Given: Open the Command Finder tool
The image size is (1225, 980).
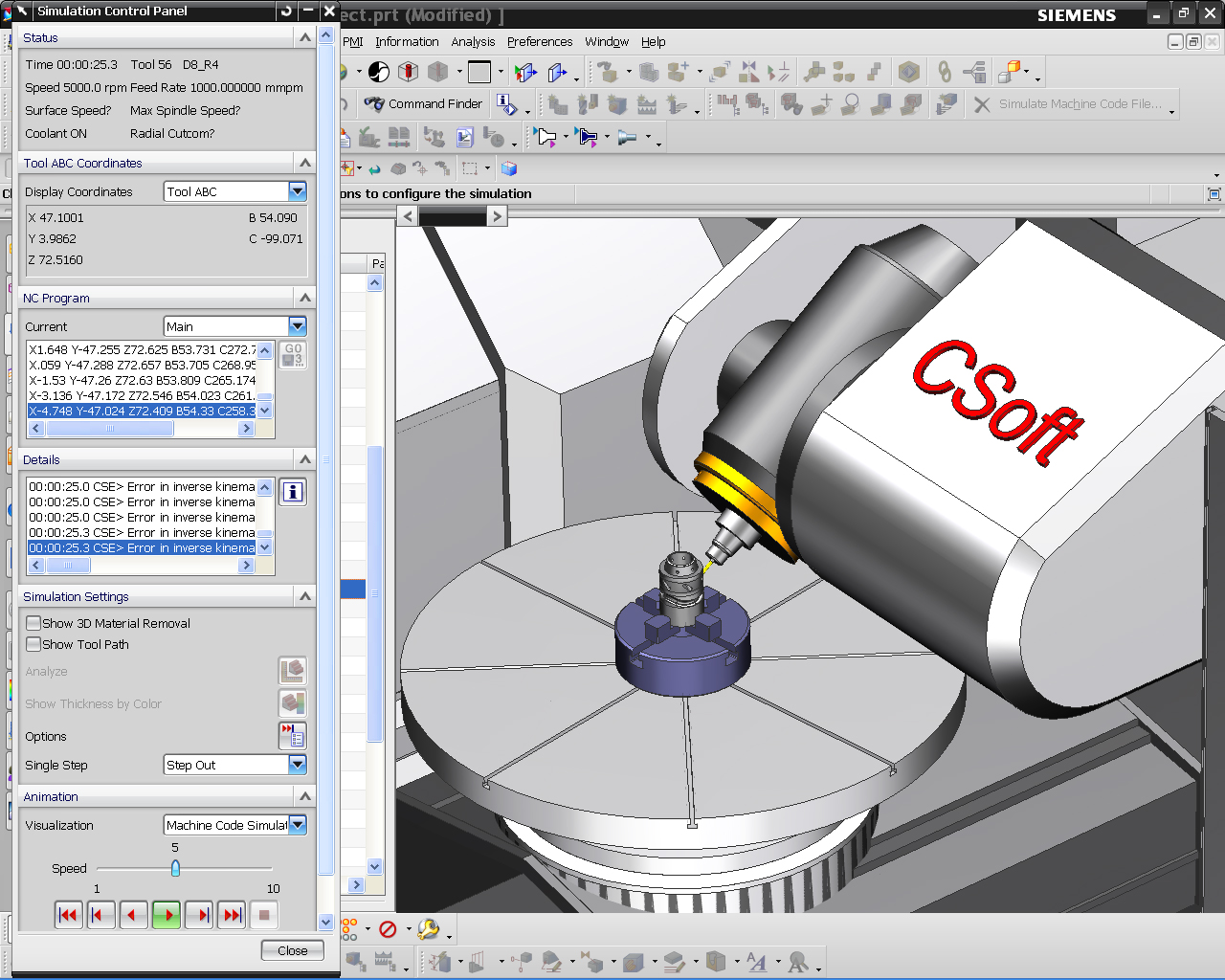Looking at the screenshot, I should pos(423,103).
